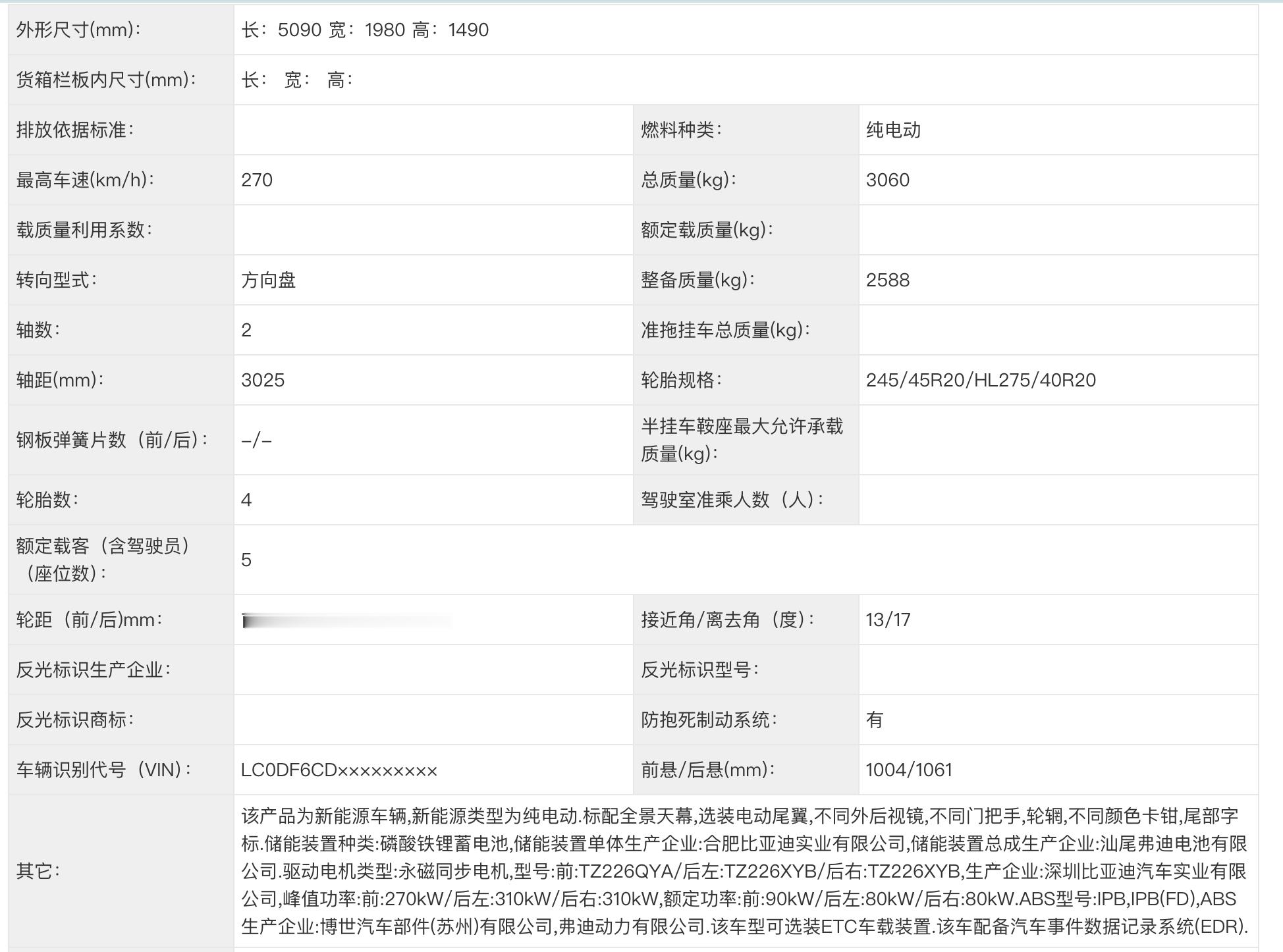Screen dimensions: 1283x952
Task: Click the 排放依据标准 label
Action: pos(75,130)
